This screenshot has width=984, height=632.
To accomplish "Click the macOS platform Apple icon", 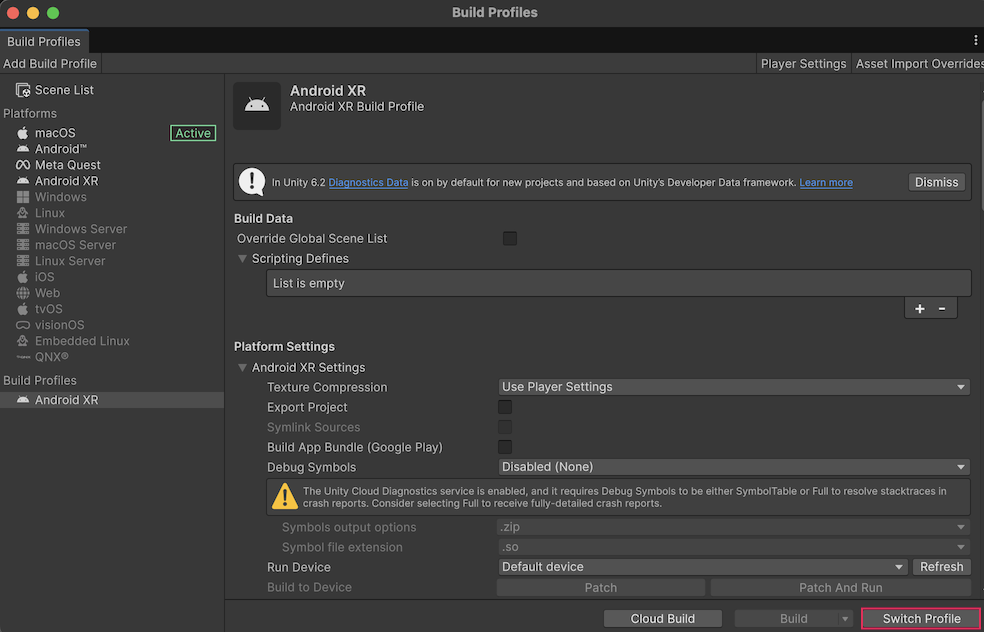I will (22, 133).
